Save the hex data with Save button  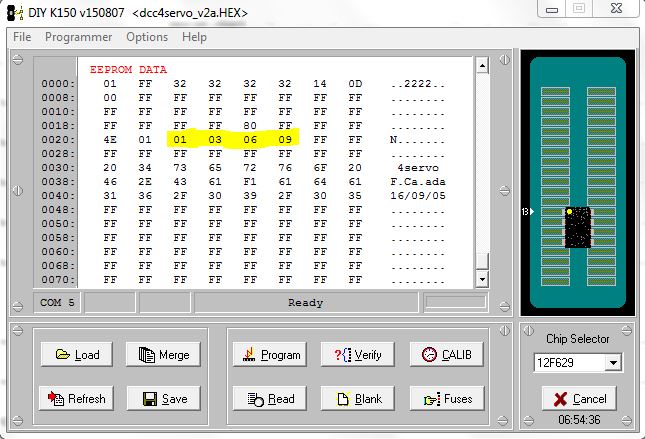(x=164, y=399)
